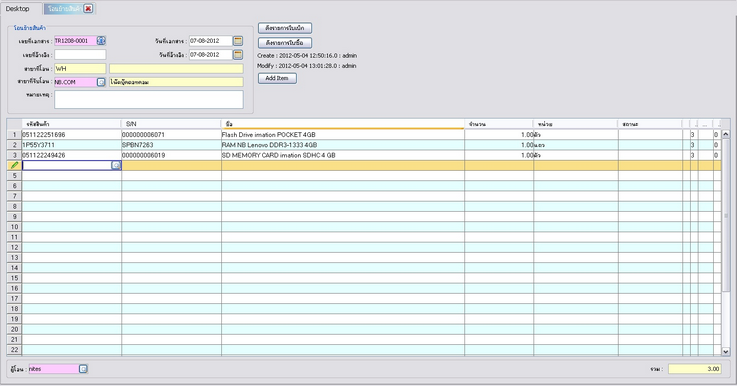737x386 pixels.
Task: Click the grid scrollbar down arrow
Action: [726, 351]
